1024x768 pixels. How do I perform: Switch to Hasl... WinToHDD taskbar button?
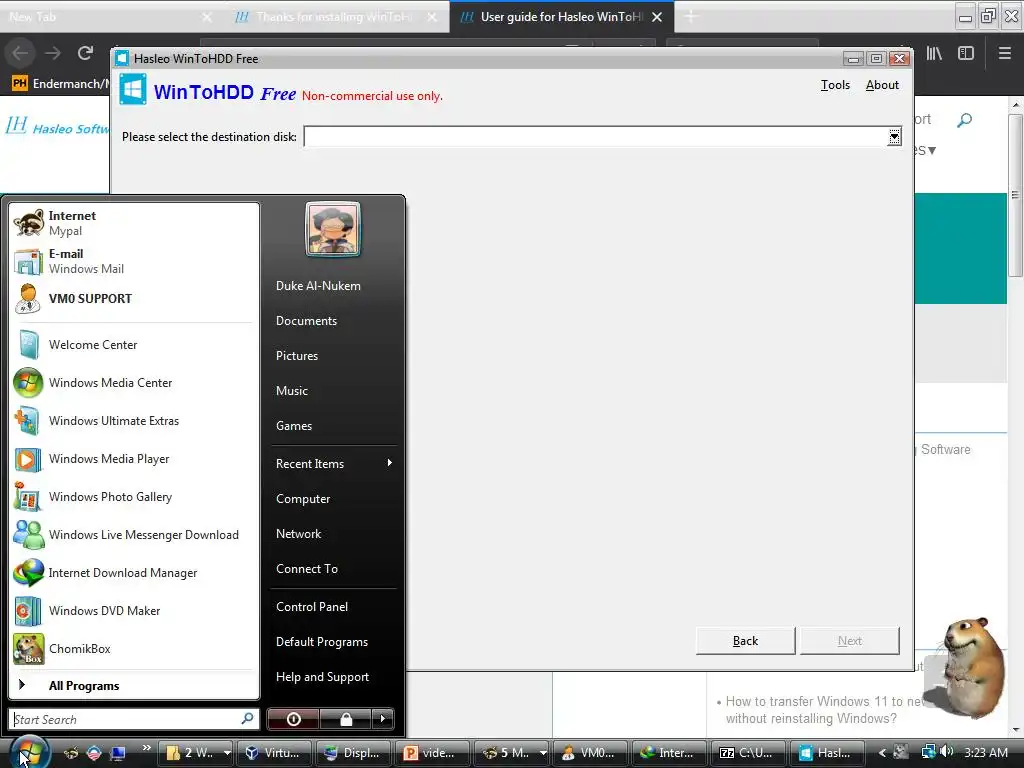pyautogui.click(x=827, y=752)
